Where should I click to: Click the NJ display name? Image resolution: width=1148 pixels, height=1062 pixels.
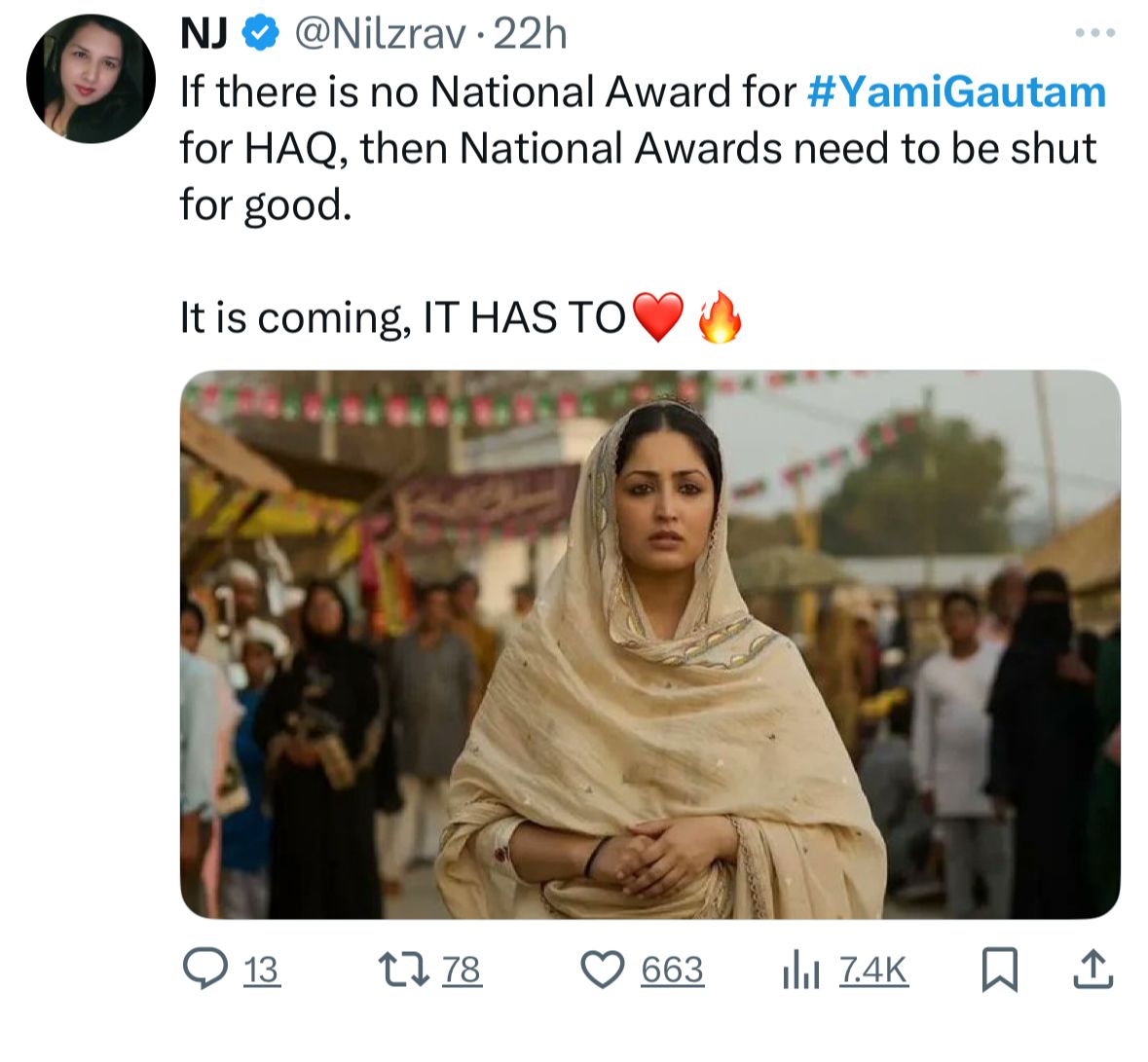[x=204, y=35]
